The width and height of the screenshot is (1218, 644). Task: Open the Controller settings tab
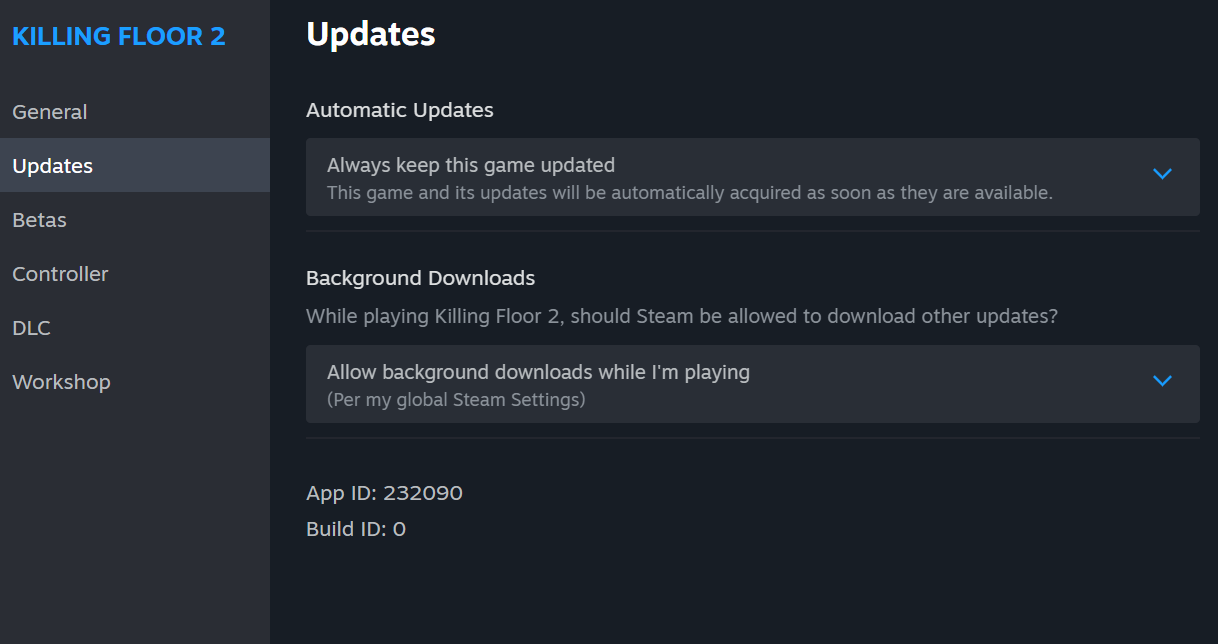point(135,274)
